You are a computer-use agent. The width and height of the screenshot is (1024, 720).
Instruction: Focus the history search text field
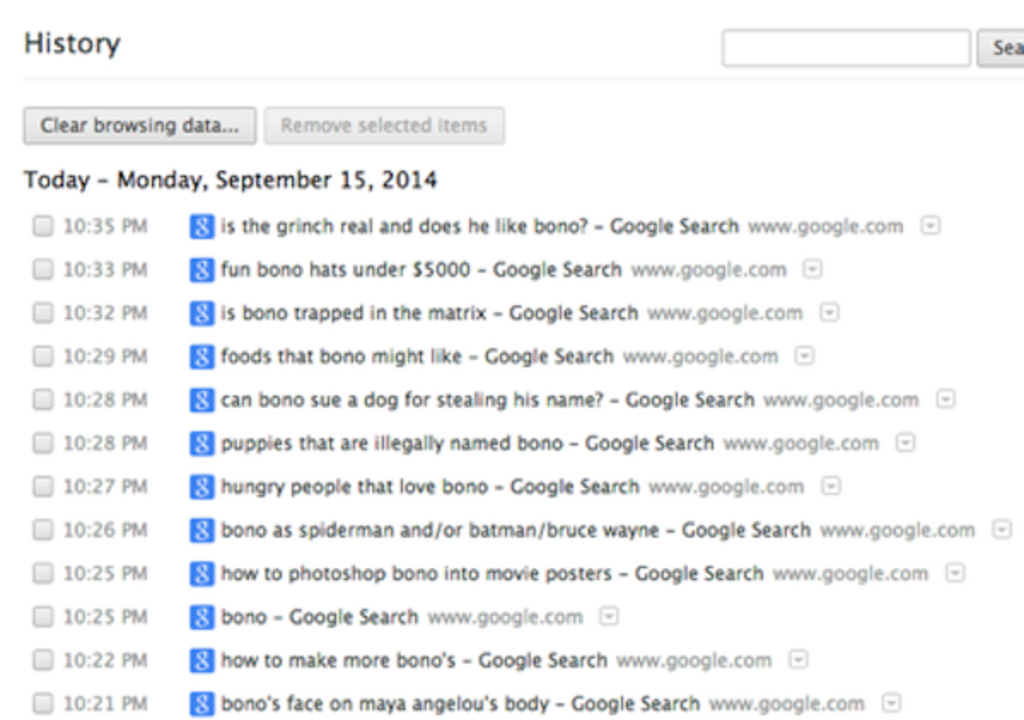846,48
